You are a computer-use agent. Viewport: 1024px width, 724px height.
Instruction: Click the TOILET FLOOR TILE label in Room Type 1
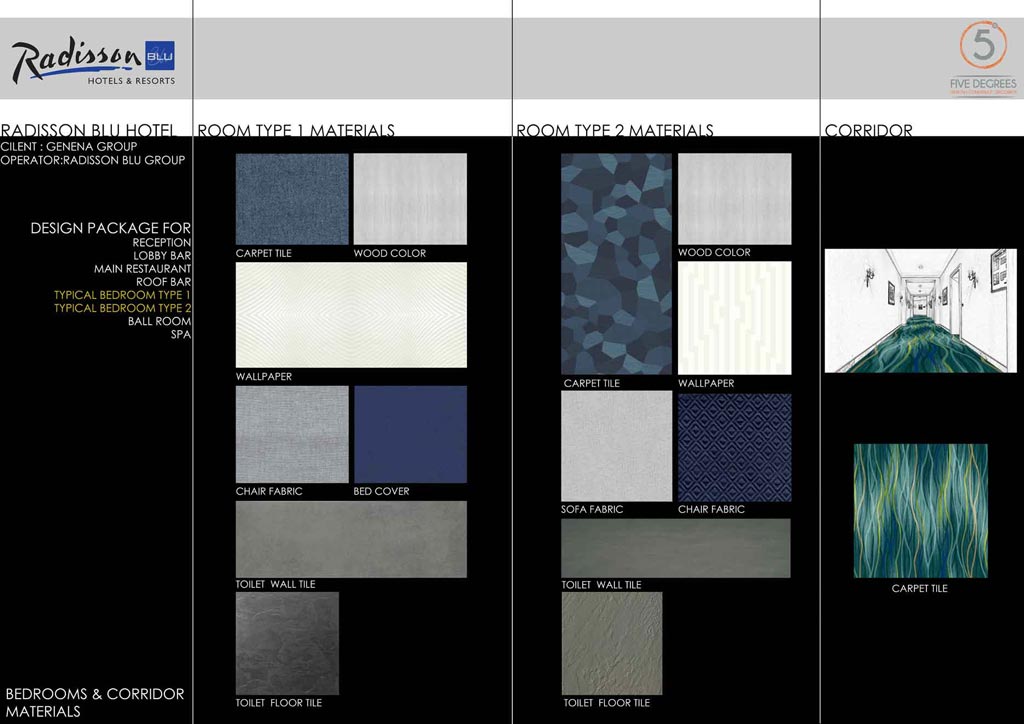pyautogui.click(x=279, y=703)
